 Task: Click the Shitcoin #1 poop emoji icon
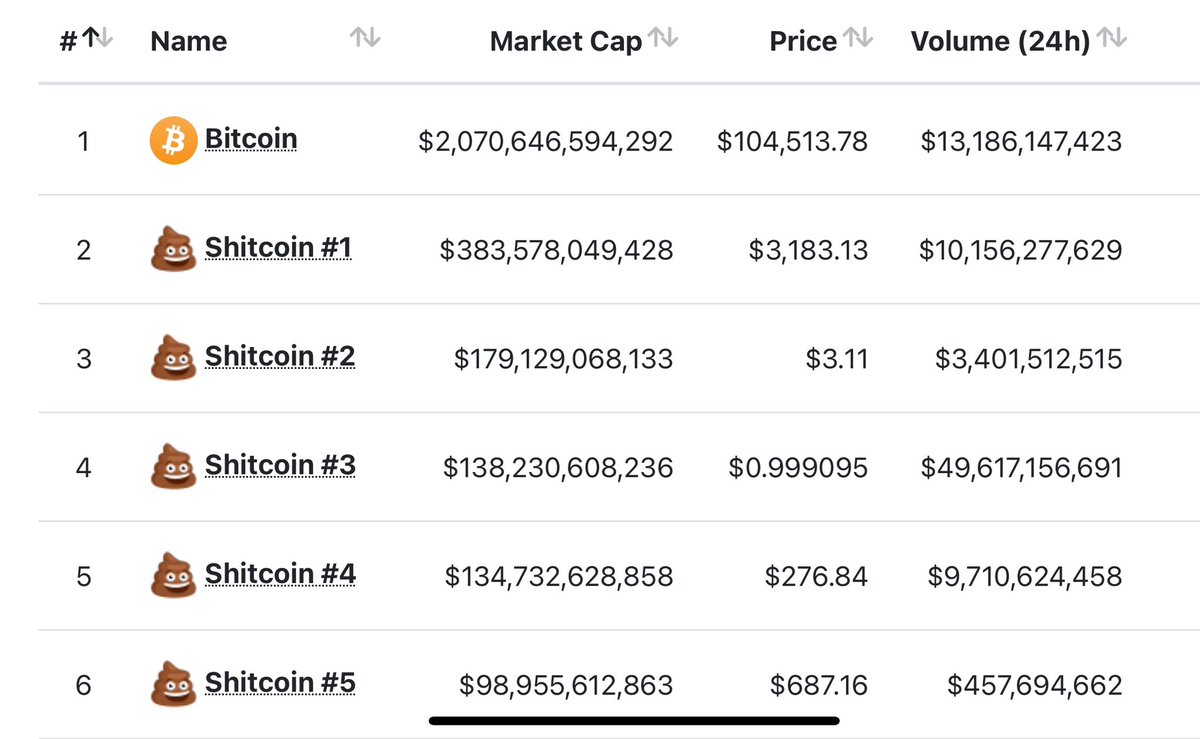[x=172, y=249]
